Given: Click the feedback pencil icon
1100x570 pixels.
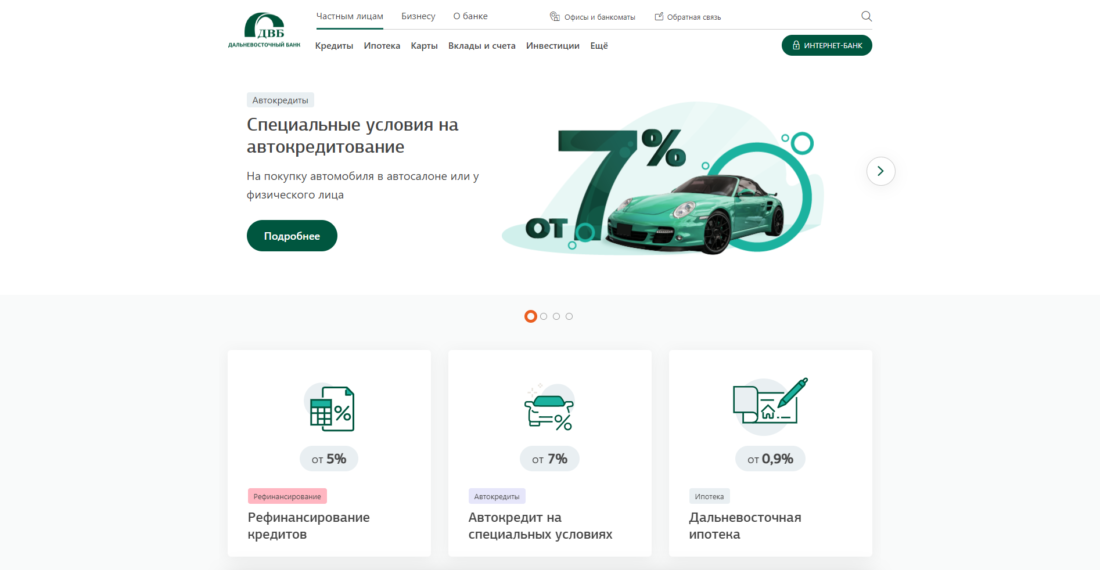Looking at the screenshot, I should point(659,16).
